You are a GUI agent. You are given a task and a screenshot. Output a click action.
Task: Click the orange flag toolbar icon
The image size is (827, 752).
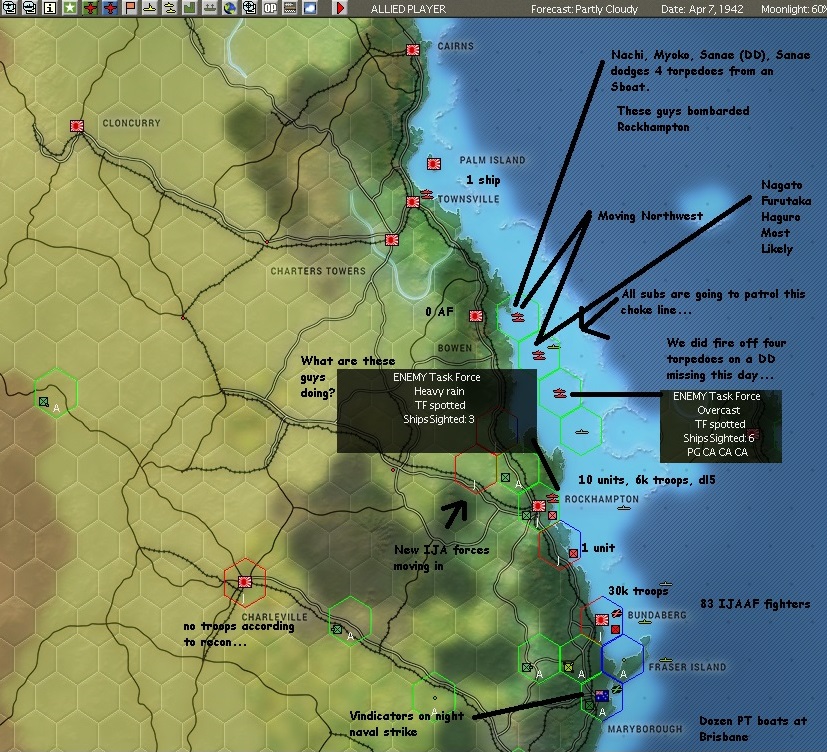pos(130,8)
